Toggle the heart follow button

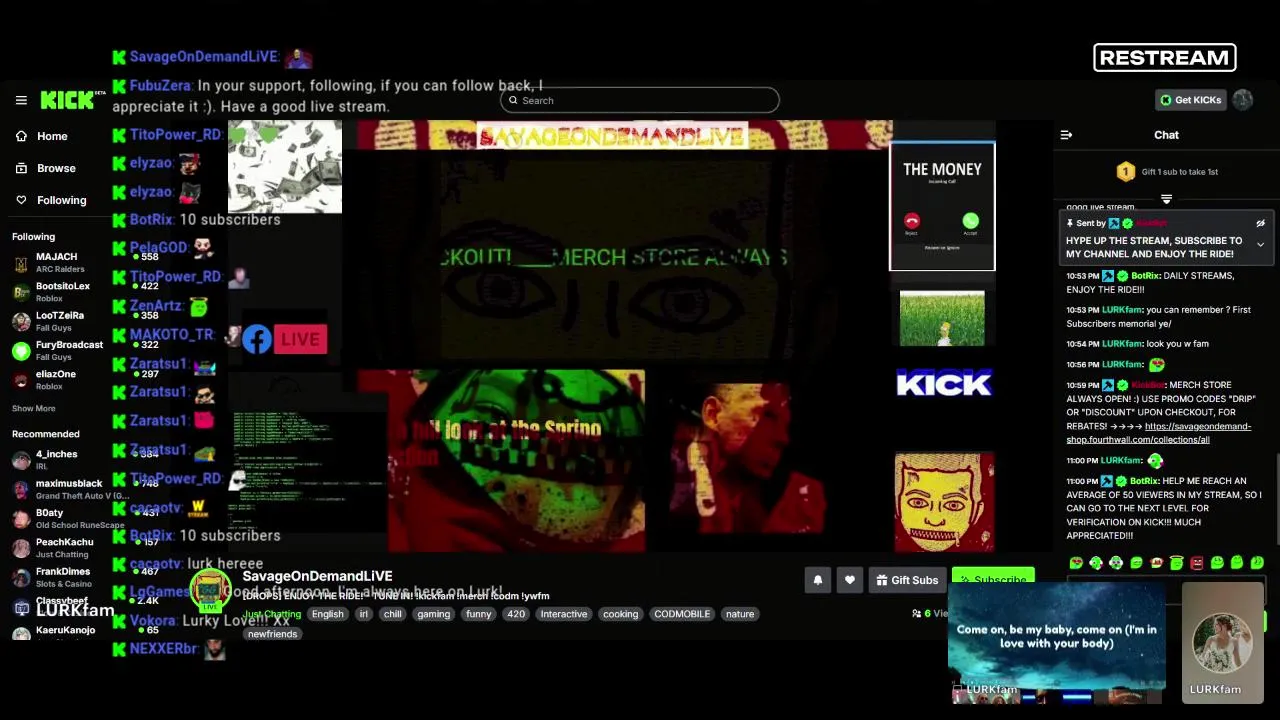(850, 580)
